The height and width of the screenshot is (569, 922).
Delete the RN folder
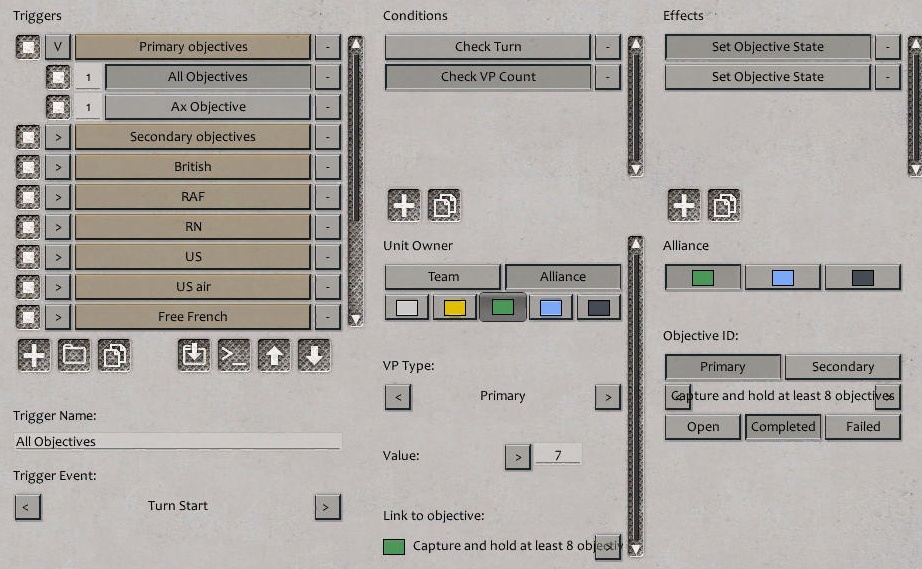328,227
